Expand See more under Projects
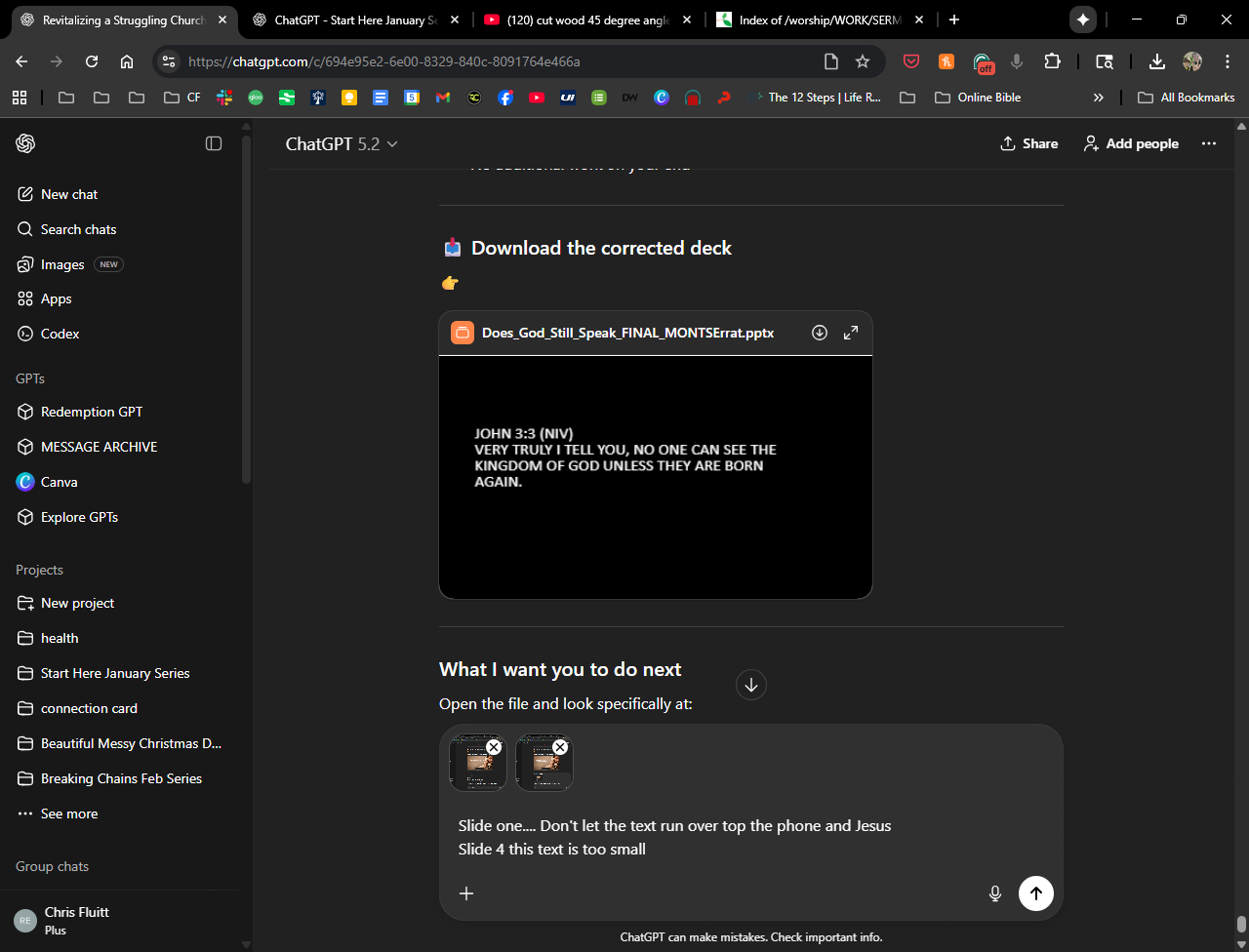 click(x=68, y=813)
